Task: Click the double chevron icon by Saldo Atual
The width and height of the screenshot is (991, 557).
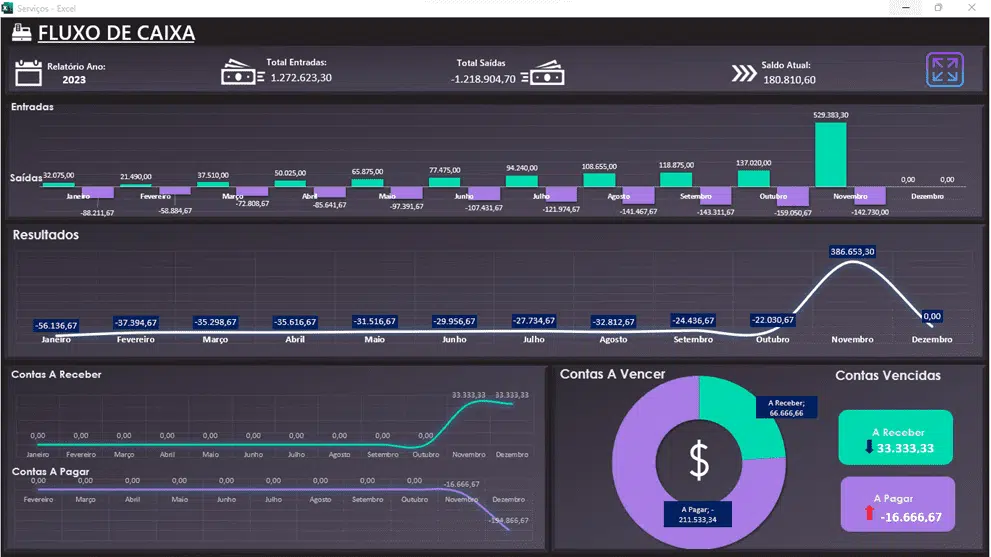Action: click(743, 73)
